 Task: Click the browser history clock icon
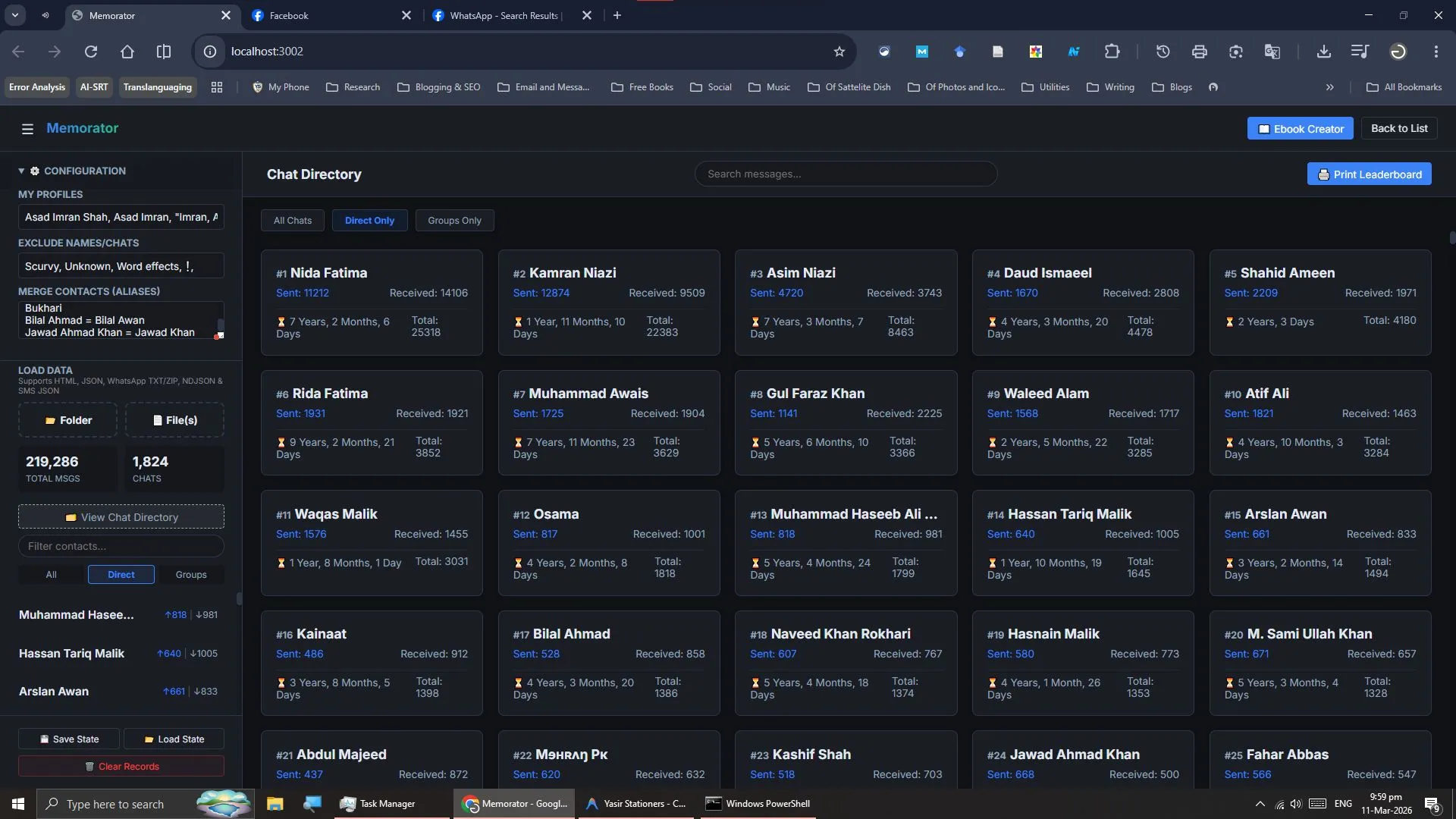tap(1163, 52)
